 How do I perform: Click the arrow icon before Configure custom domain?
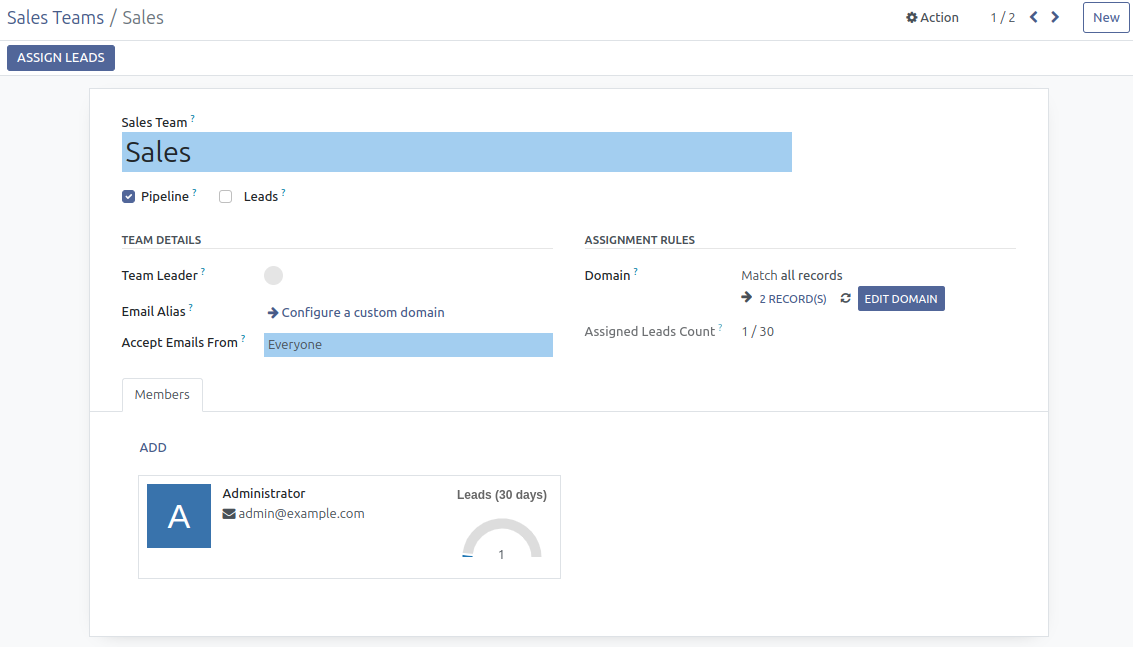273,313
